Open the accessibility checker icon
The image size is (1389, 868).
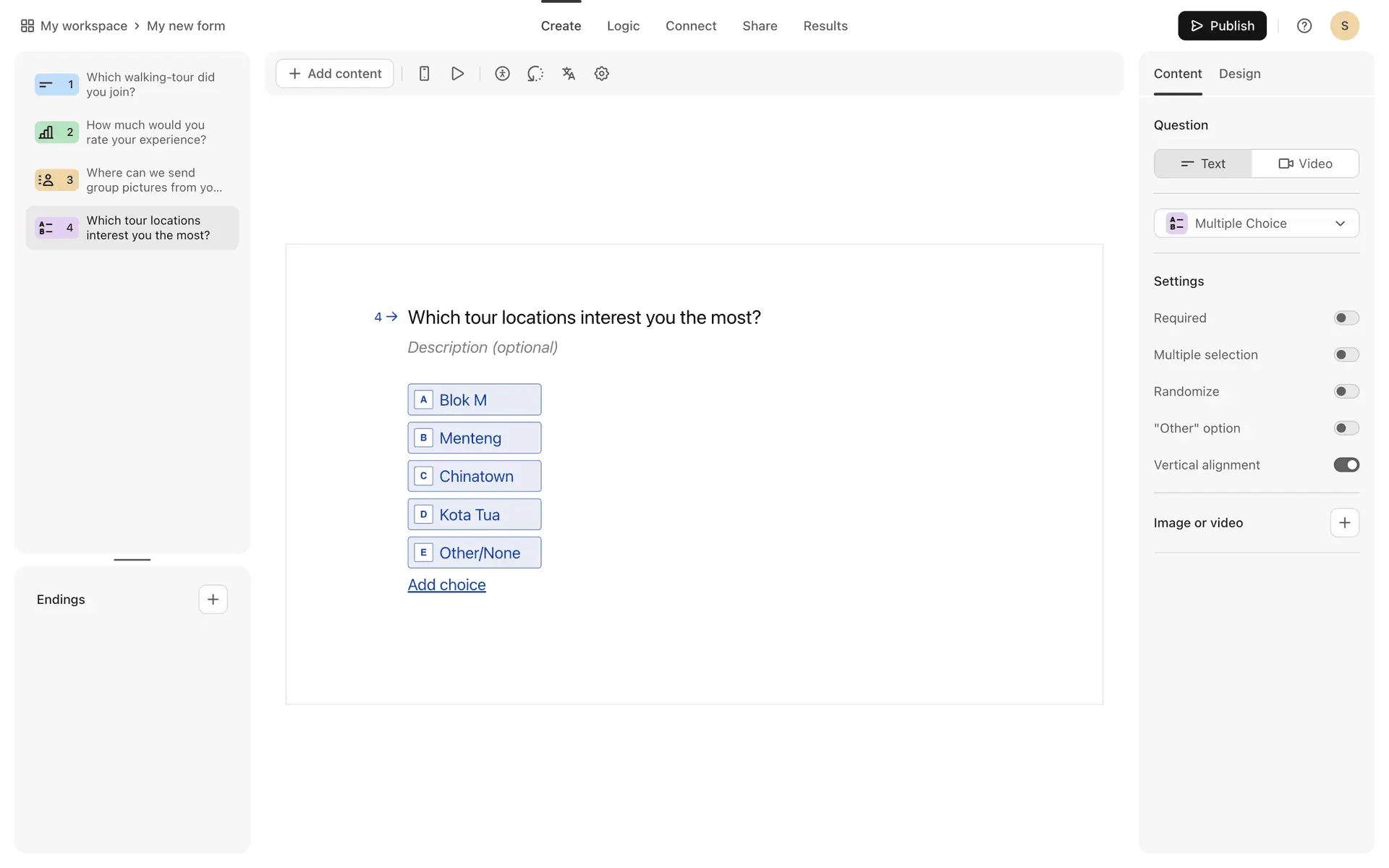[502, 74]
